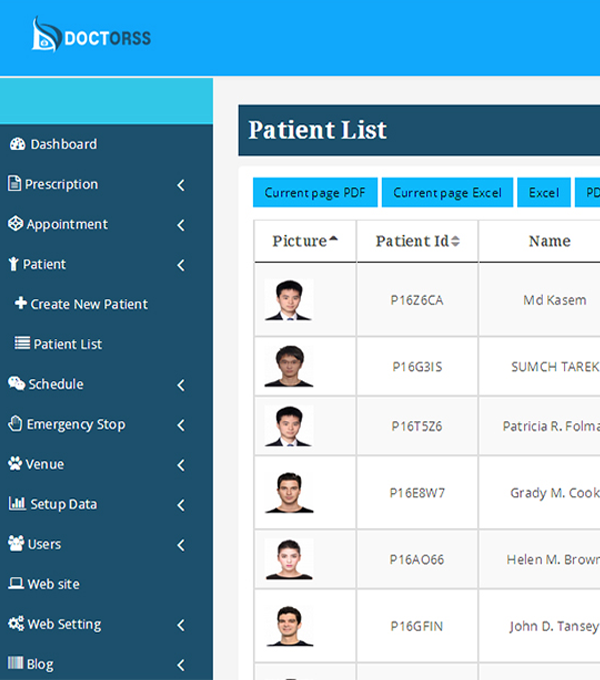The image size is (600, 680).
Task: Open SUMCH TAREK's patient photo
Action: click(289, 366)
